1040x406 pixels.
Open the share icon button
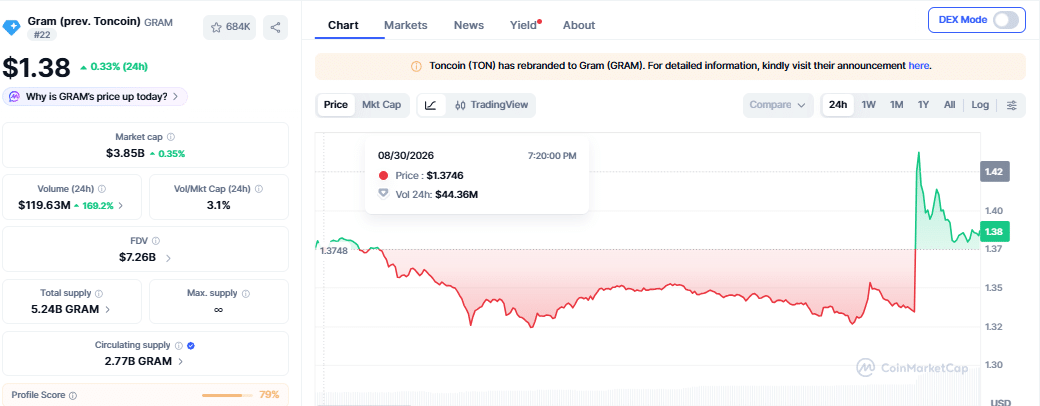275,27
